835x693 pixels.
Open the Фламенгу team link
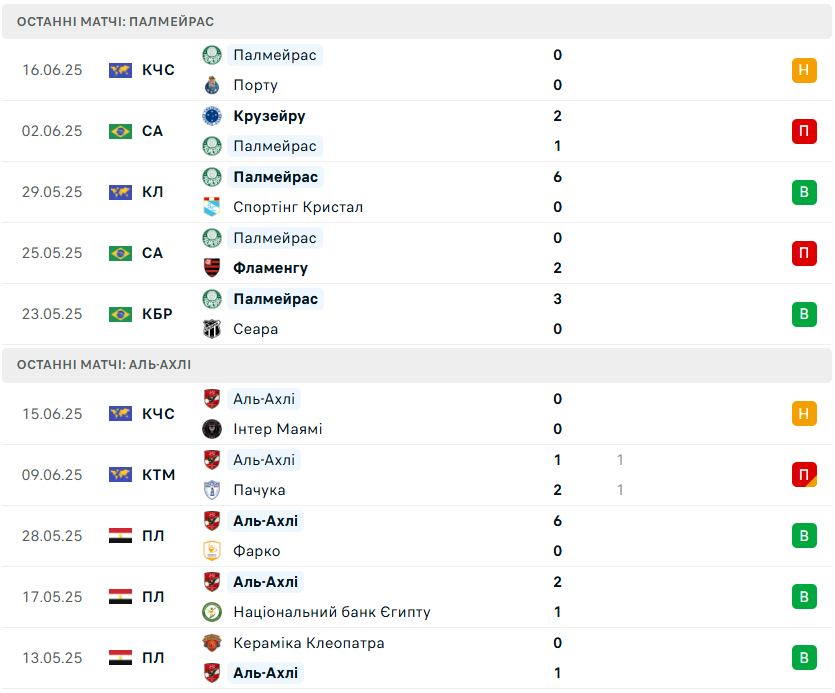tap(271, 268)
